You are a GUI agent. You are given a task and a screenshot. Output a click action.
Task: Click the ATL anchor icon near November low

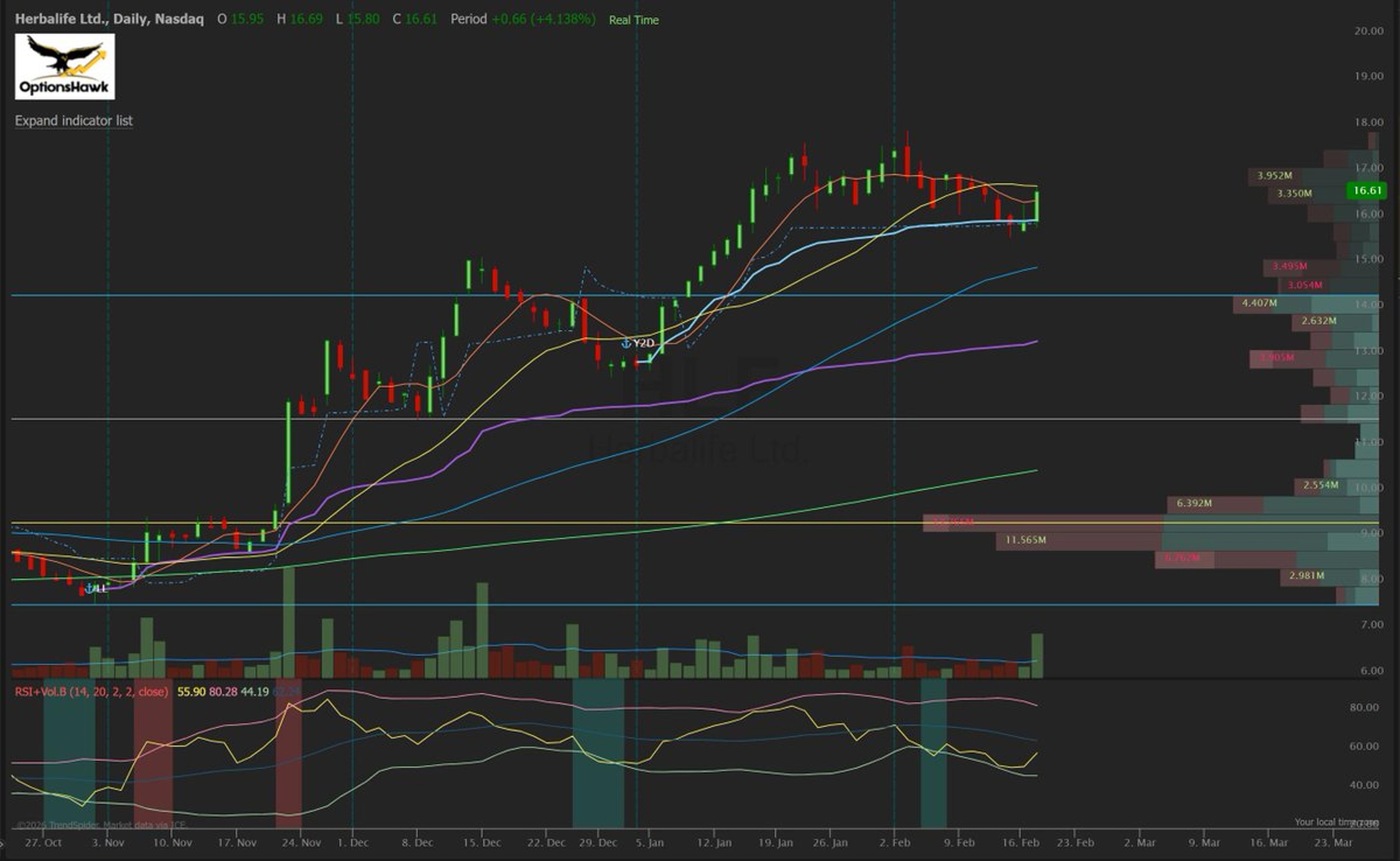click(89, 587)
